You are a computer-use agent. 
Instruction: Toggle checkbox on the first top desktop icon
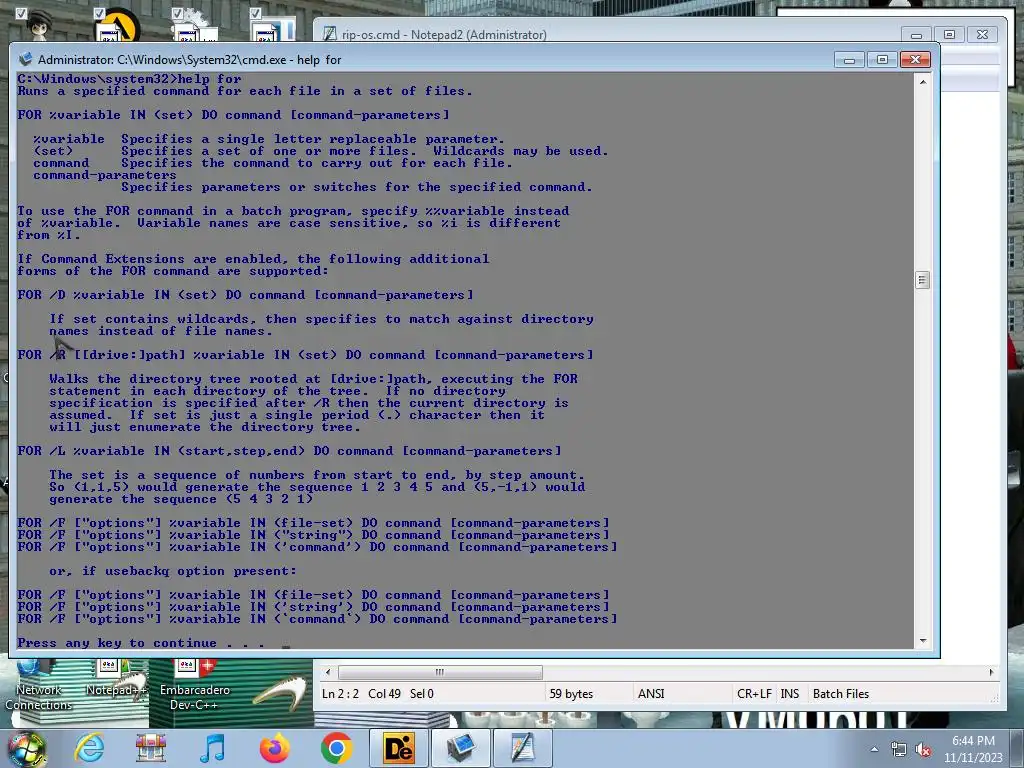pyautogui.click(x=21, y=14)
